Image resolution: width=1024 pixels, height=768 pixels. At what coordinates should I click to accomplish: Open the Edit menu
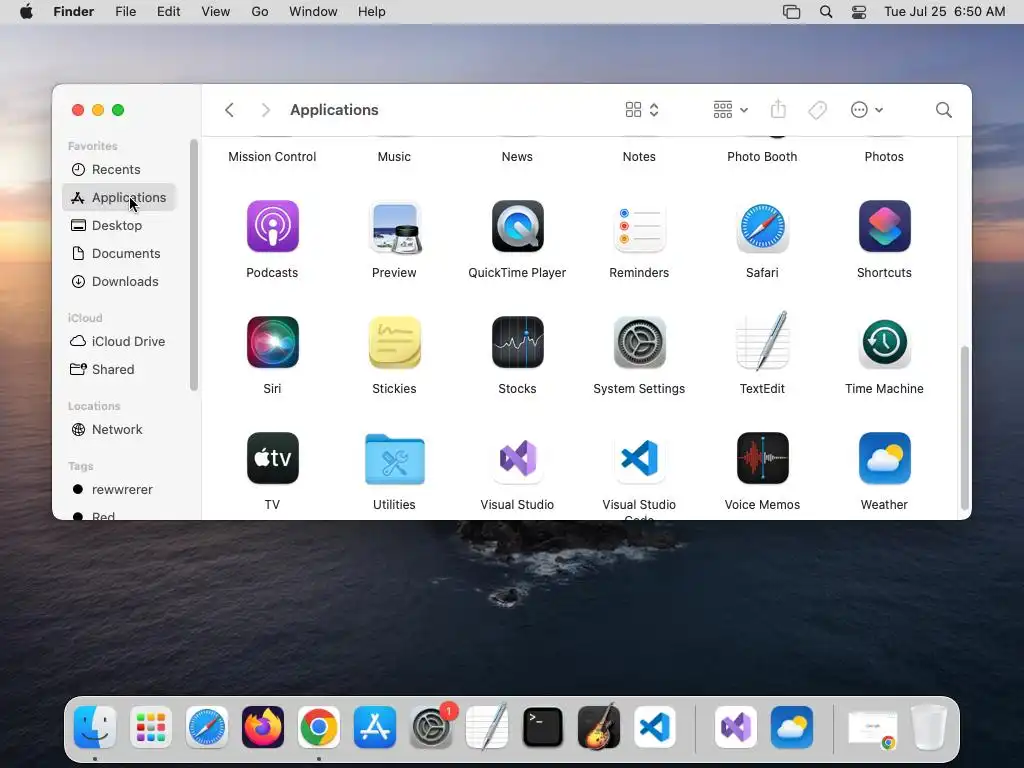pyautogui.click(x=168, y=12)
